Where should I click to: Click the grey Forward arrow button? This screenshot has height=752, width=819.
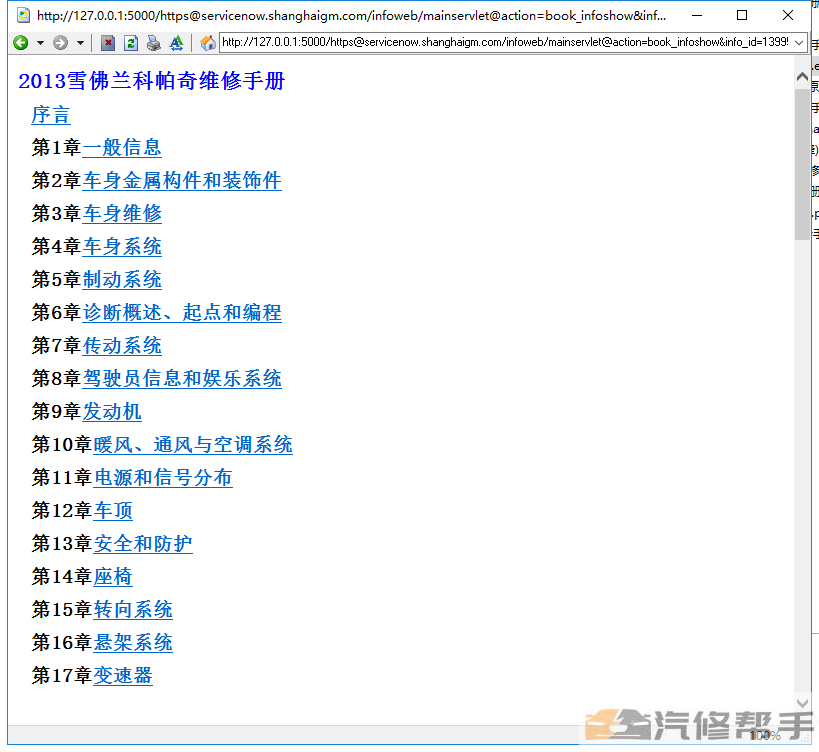pyautogui.click(x=61, y=42)
